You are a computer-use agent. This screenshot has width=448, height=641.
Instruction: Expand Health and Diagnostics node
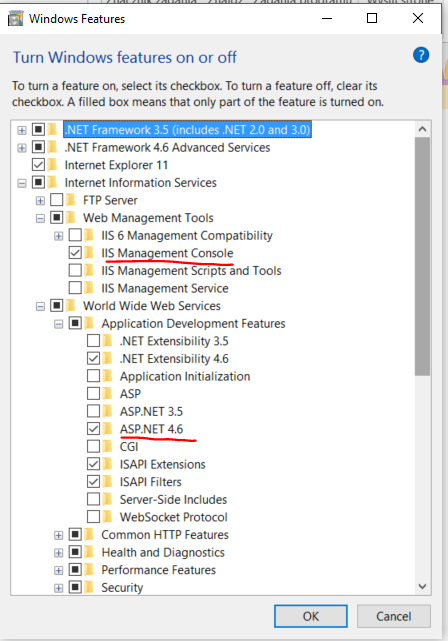click(58, 553)
